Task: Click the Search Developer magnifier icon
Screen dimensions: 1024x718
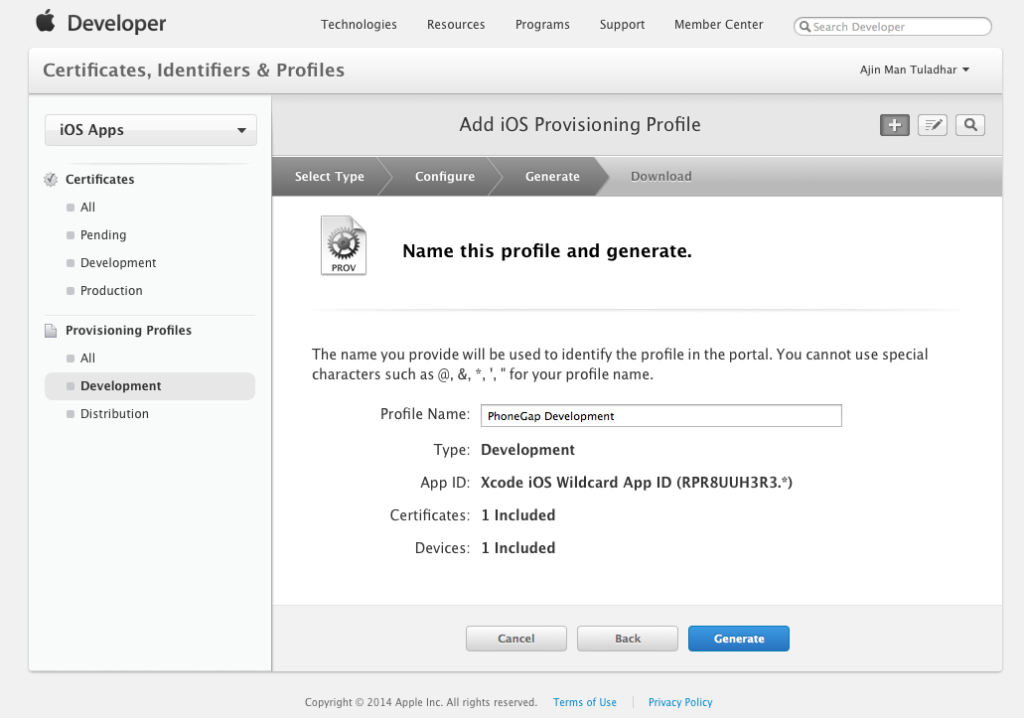Action: coord(805,27)
